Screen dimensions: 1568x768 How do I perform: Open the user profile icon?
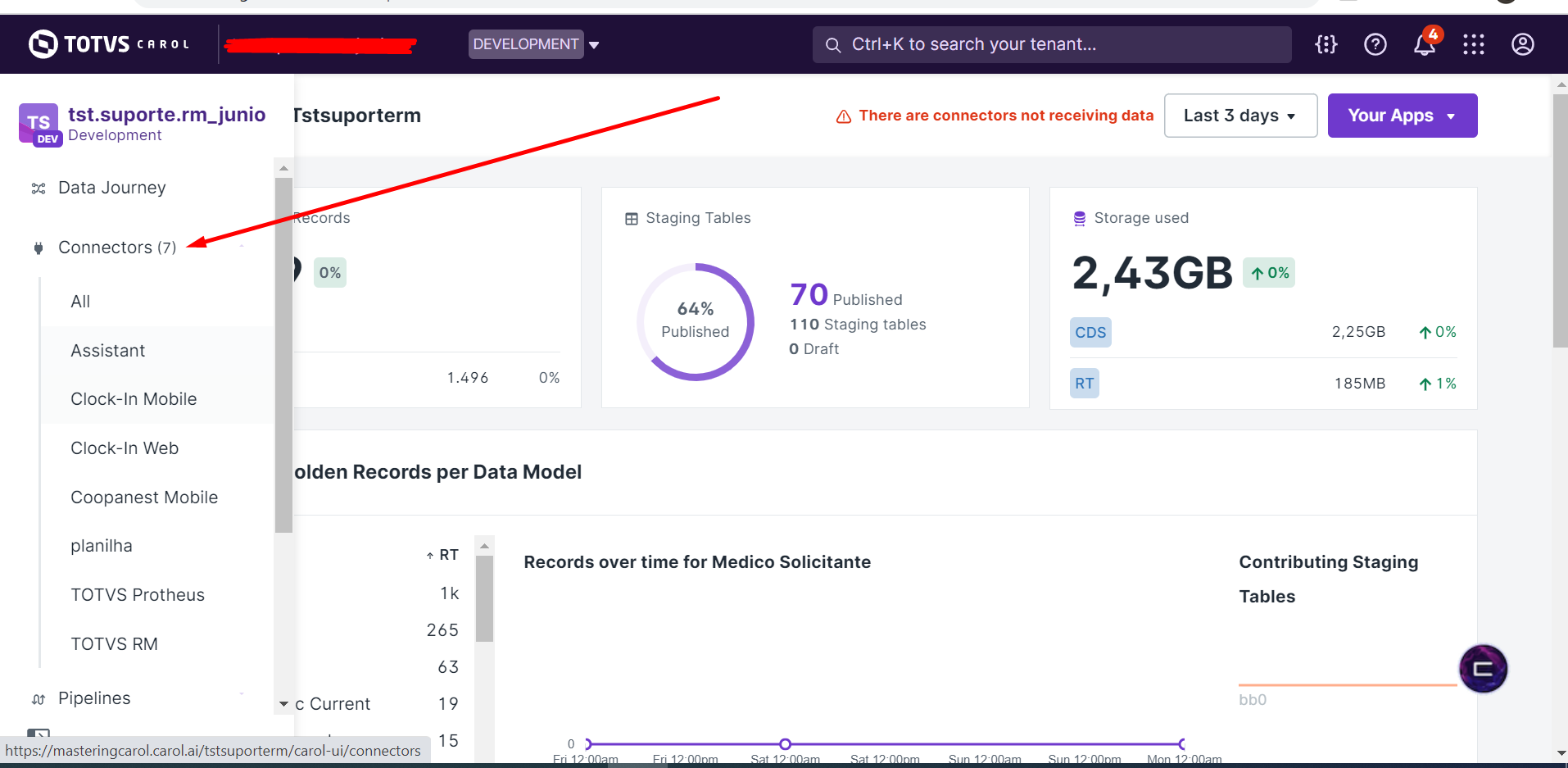point(1522,44)
